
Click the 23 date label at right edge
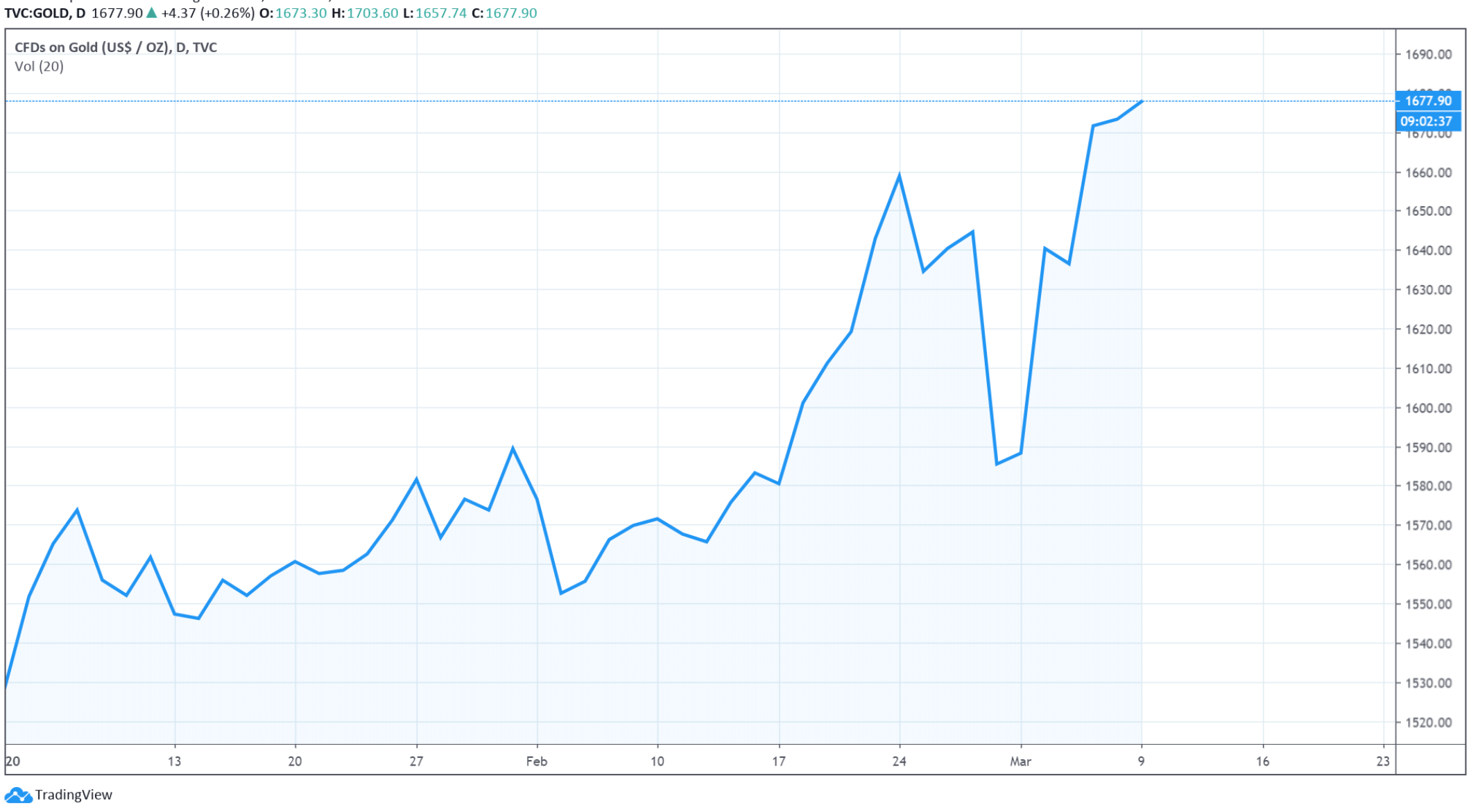(1383, 761)
